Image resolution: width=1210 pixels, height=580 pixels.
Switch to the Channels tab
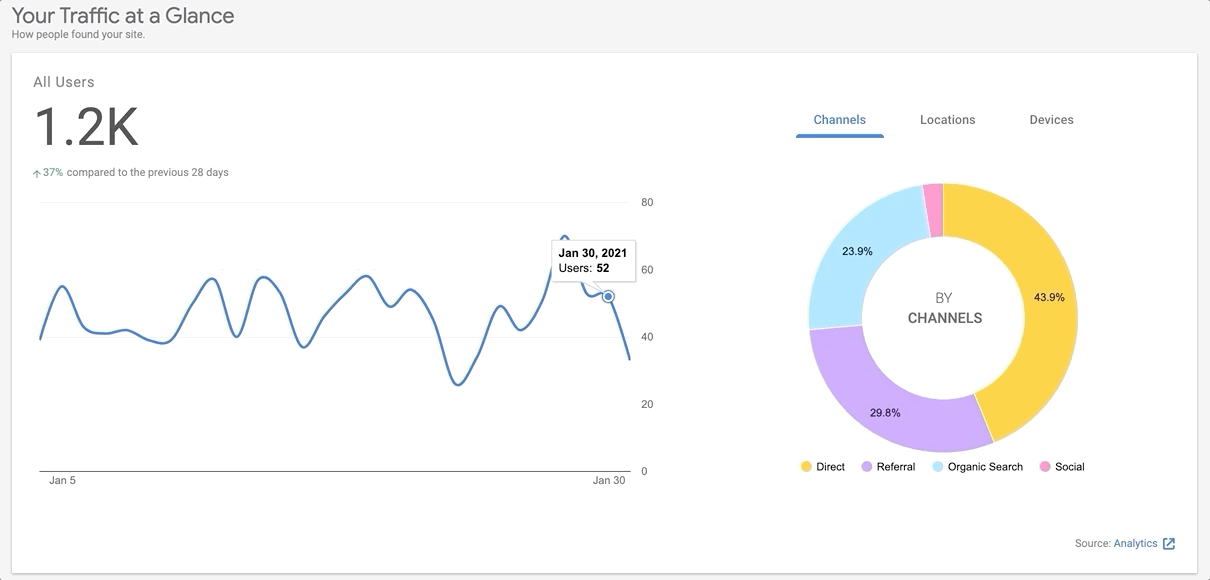point(839,120)
